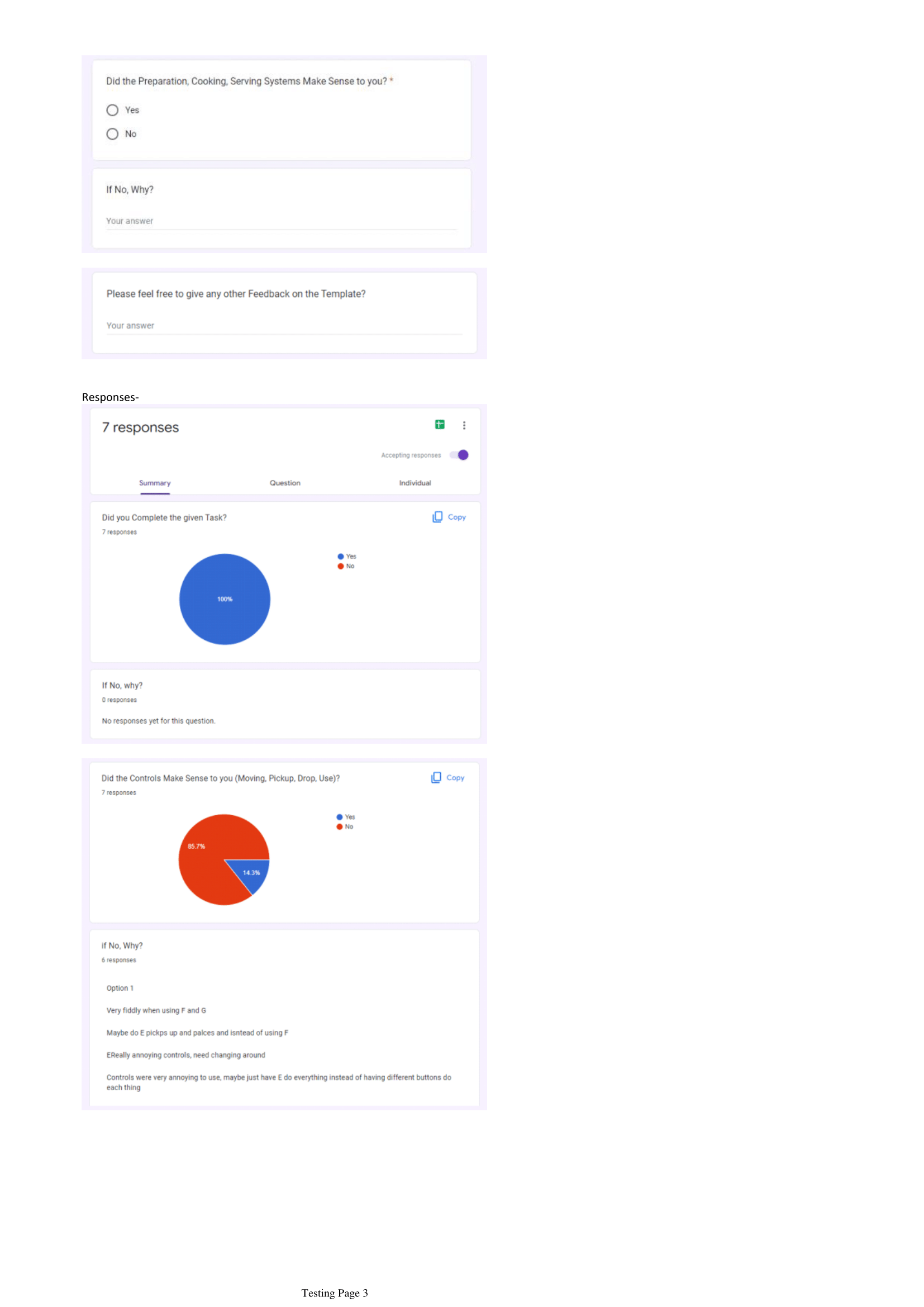Click the red No legend dot in Controls chart

point(339,827)
